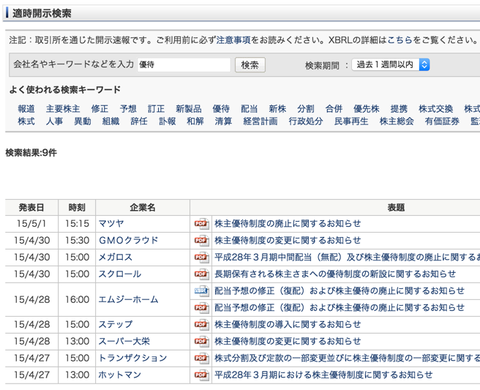
Task: Open PDF for ホットマン disclosure
Action: (x=202, y=375)
